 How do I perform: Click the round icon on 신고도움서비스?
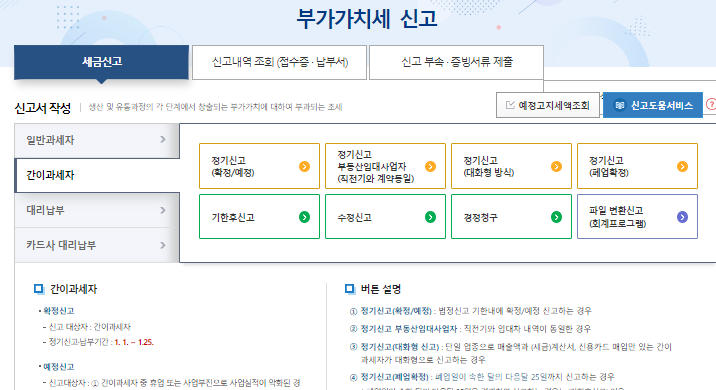[619, 105]
